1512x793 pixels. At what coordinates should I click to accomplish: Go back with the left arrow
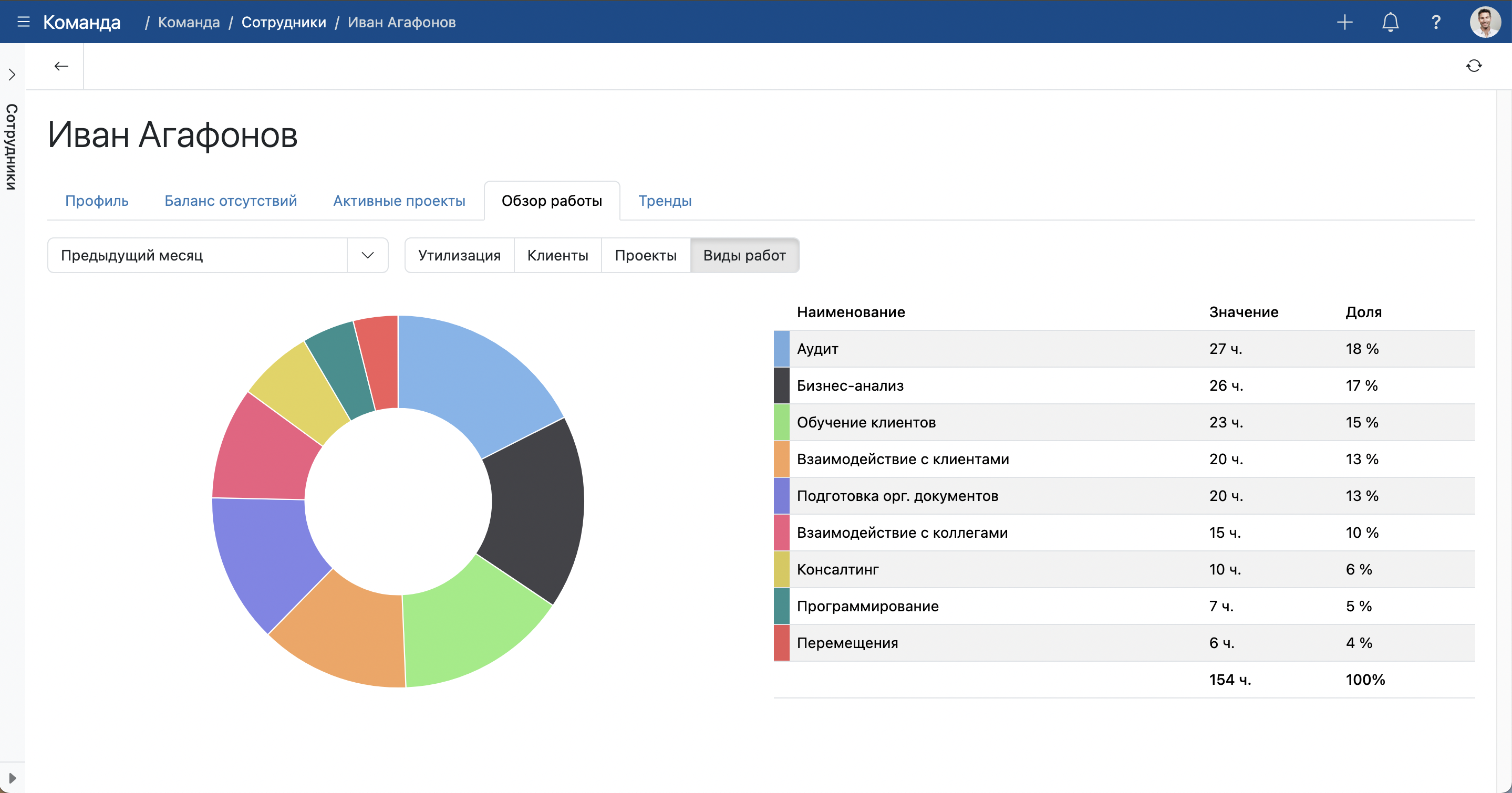pos(61,66)
